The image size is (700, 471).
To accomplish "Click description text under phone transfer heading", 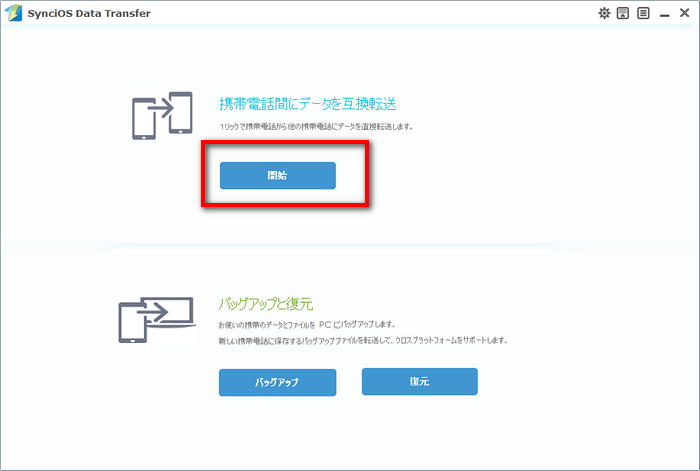I will click(x=316, y=127).
